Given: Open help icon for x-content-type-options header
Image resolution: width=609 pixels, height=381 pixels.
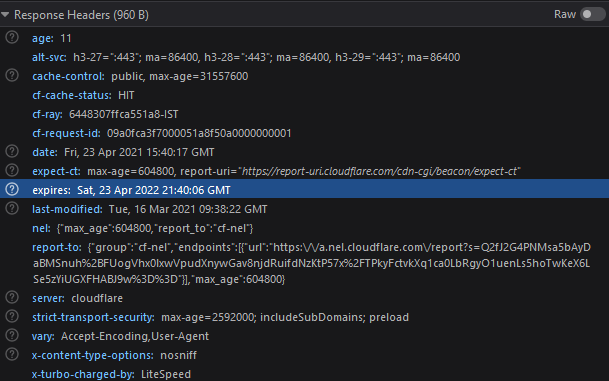Looking at the screenshot, I should (x=12, y=355).
